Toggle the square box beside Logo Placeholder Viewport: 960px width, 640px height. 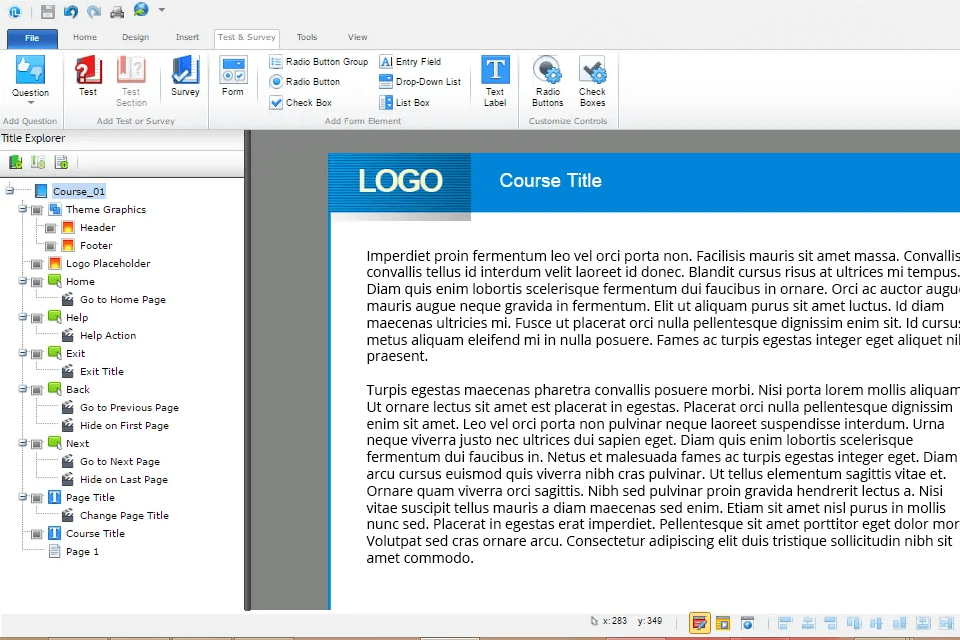coord(37,264)
